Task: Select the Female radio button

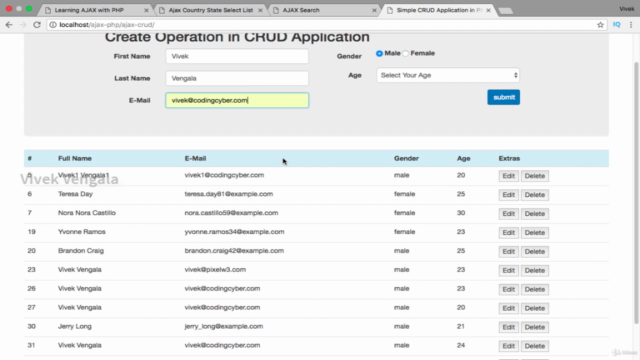Action: (x=405, y=53)
